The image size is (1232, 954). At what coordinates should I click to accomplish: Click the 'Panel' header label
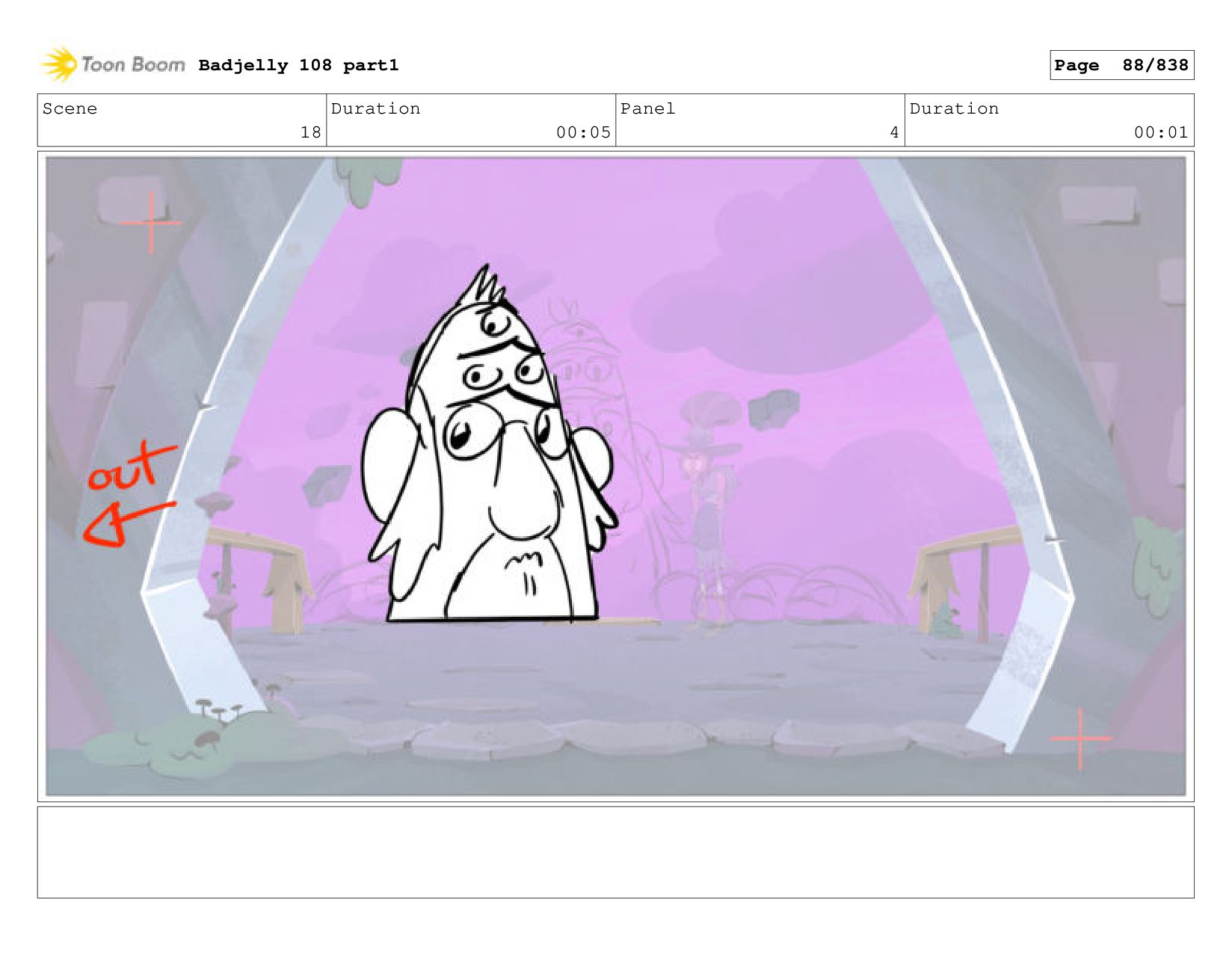pos(647,108)
